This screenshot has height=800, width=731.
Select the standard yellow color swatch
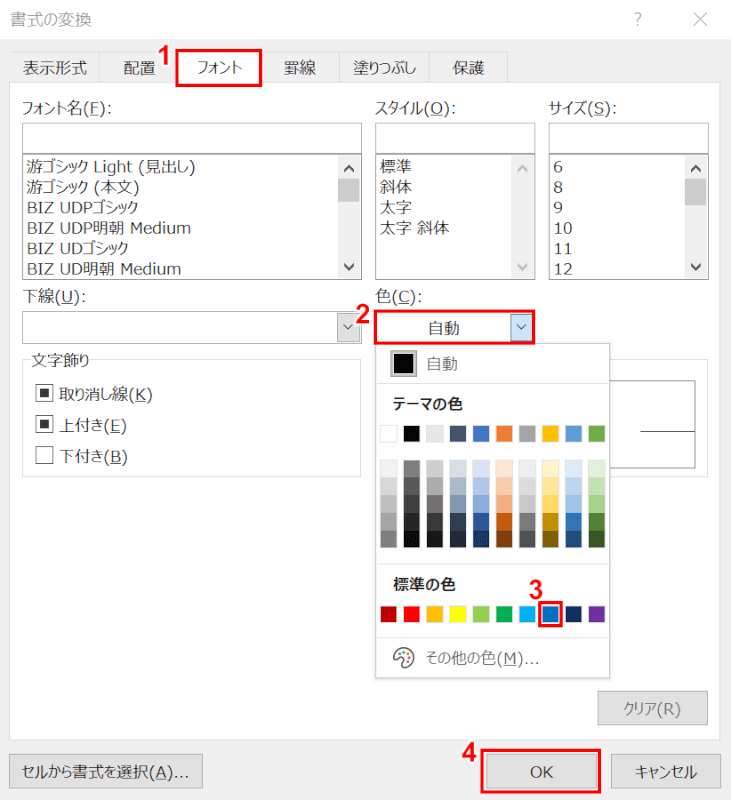pos(457,614)
